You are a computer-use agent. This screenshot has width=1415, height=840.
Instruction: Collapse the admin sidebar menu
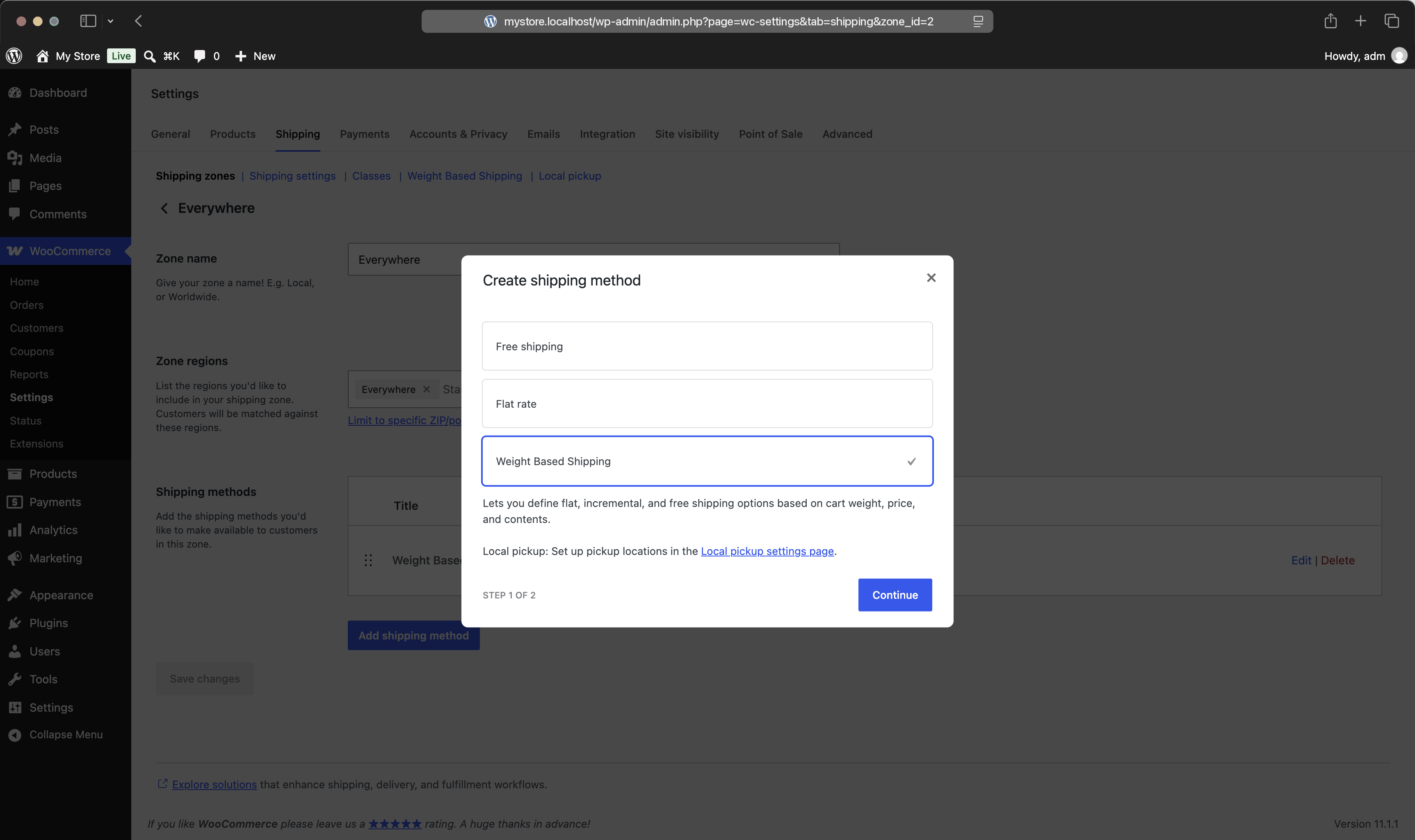coord(66,735)
